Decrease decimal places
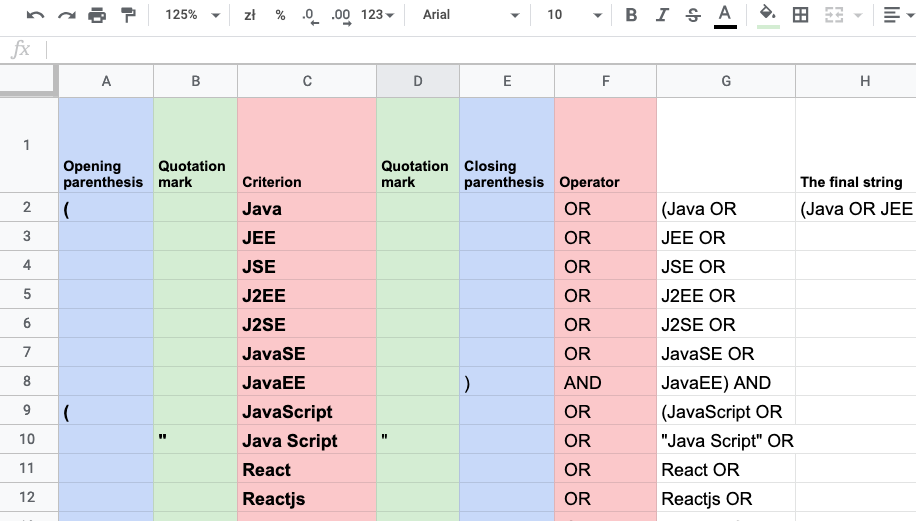The width and height of the screenshot is (916, 521). (x=310, y=16)
